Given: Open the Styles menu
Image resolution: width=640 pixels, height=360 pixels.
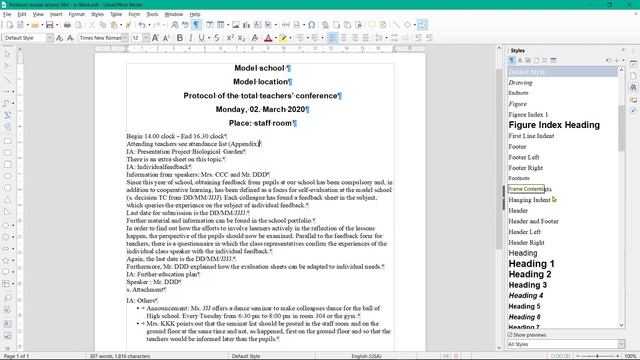Looking at the screenshot, I should coord(97,14).
